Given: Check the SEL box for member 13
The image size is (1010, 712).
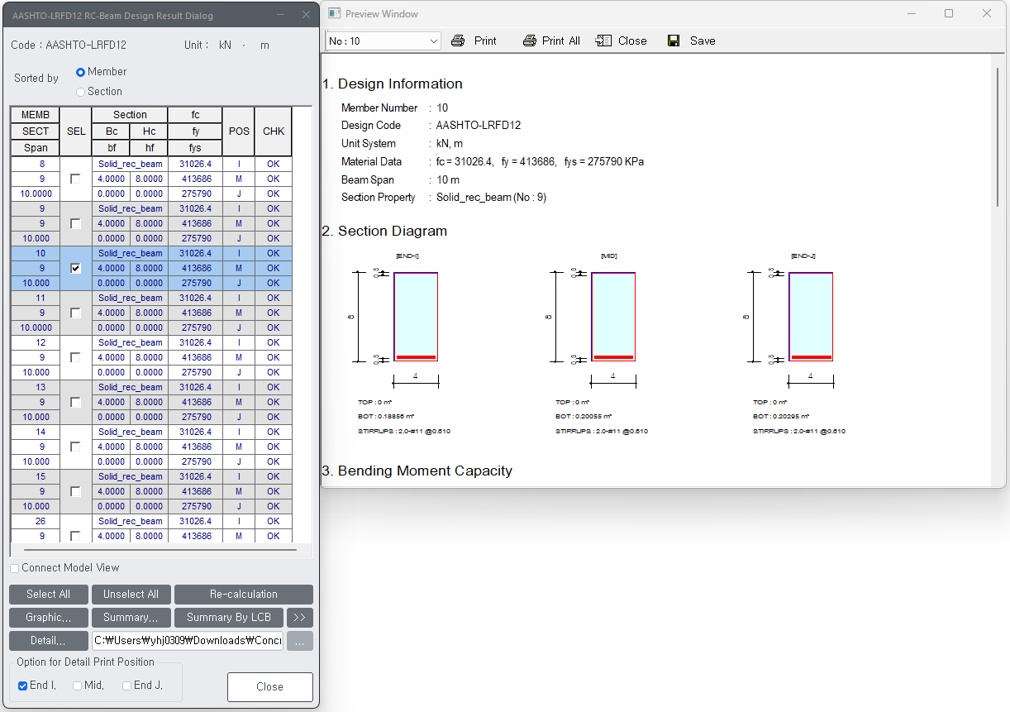Looking at the screenshot, I should click(75, 402).
